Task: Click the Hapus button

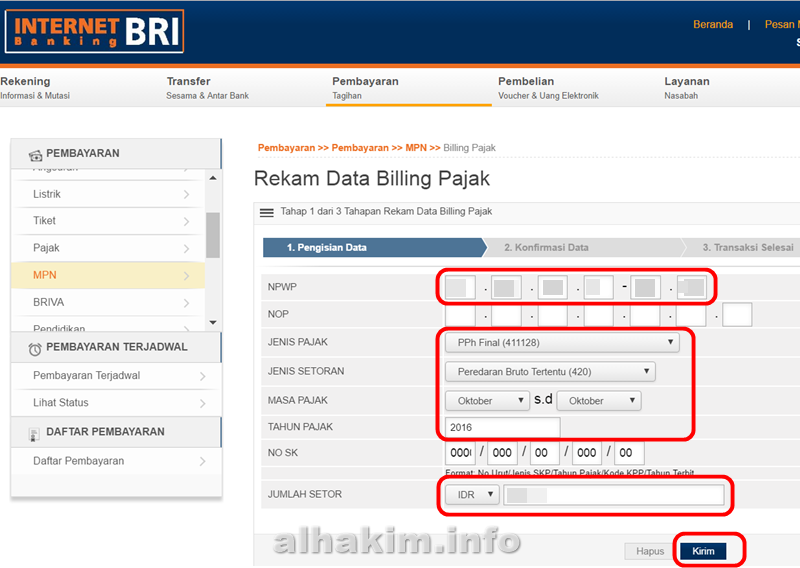Action: [x=649, y=551]
